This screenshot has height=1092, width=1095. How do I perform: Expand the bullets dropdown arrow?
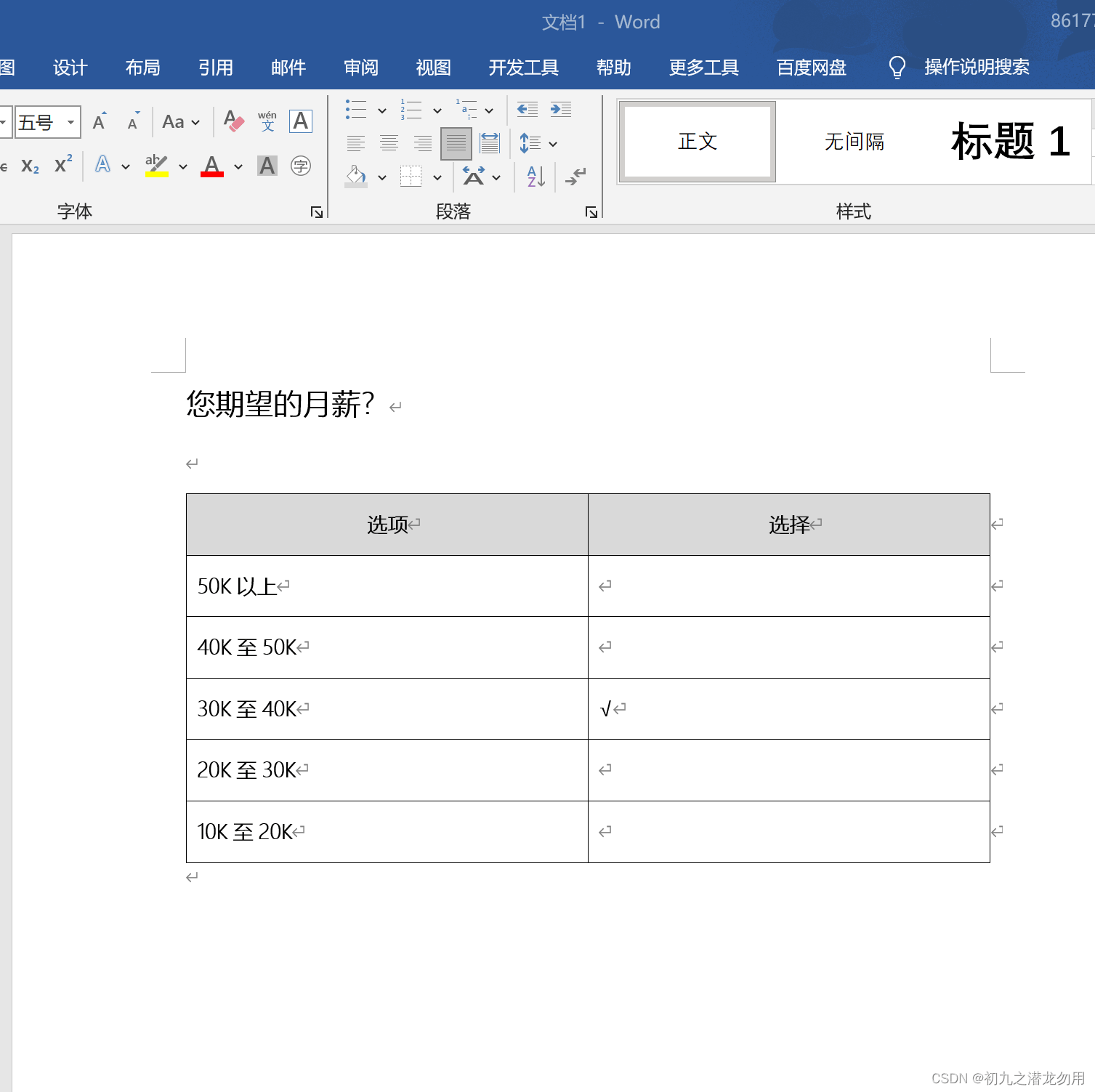pyautogui.click(x=382, y=110)
